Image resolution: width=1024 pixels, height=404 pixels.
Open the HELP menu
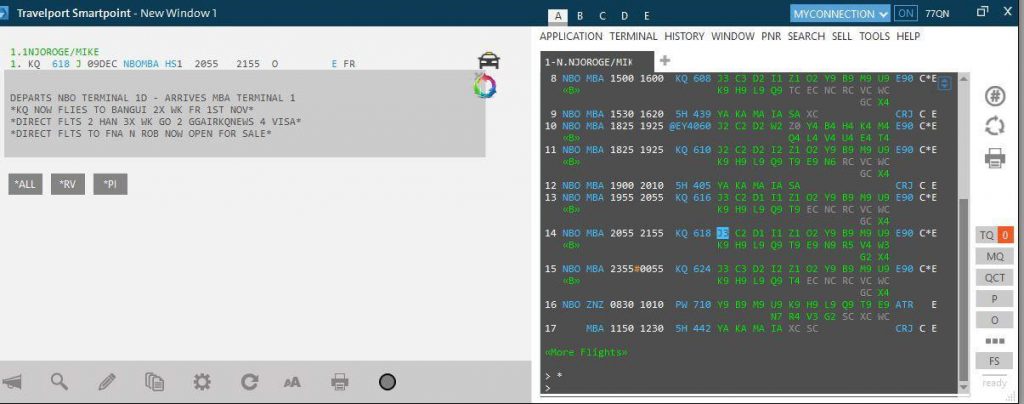(908, 37)
